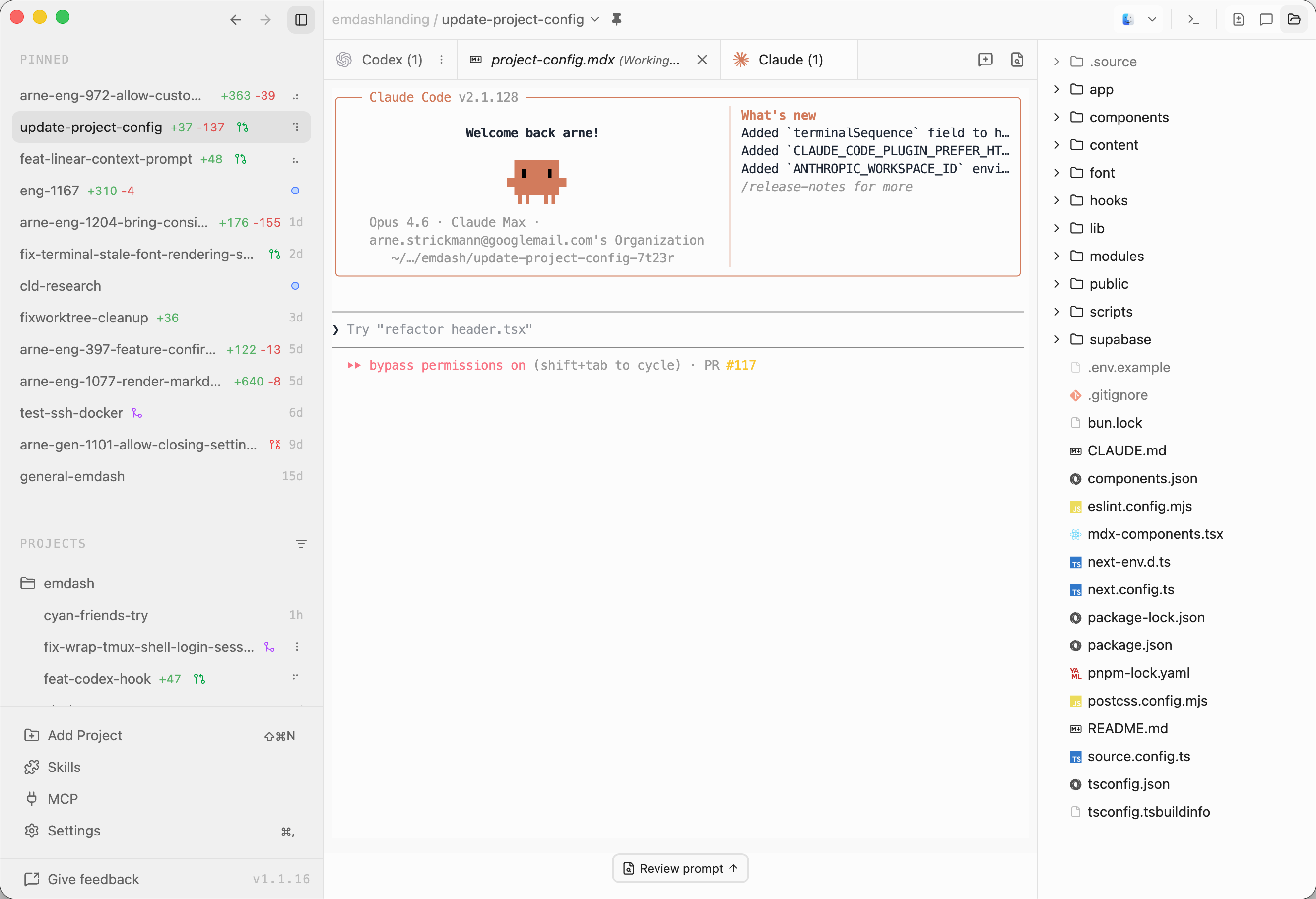Click the file search icon beside tabs
The width and height of the screenshot is (1316, 899).
[x=1017, y=60]
